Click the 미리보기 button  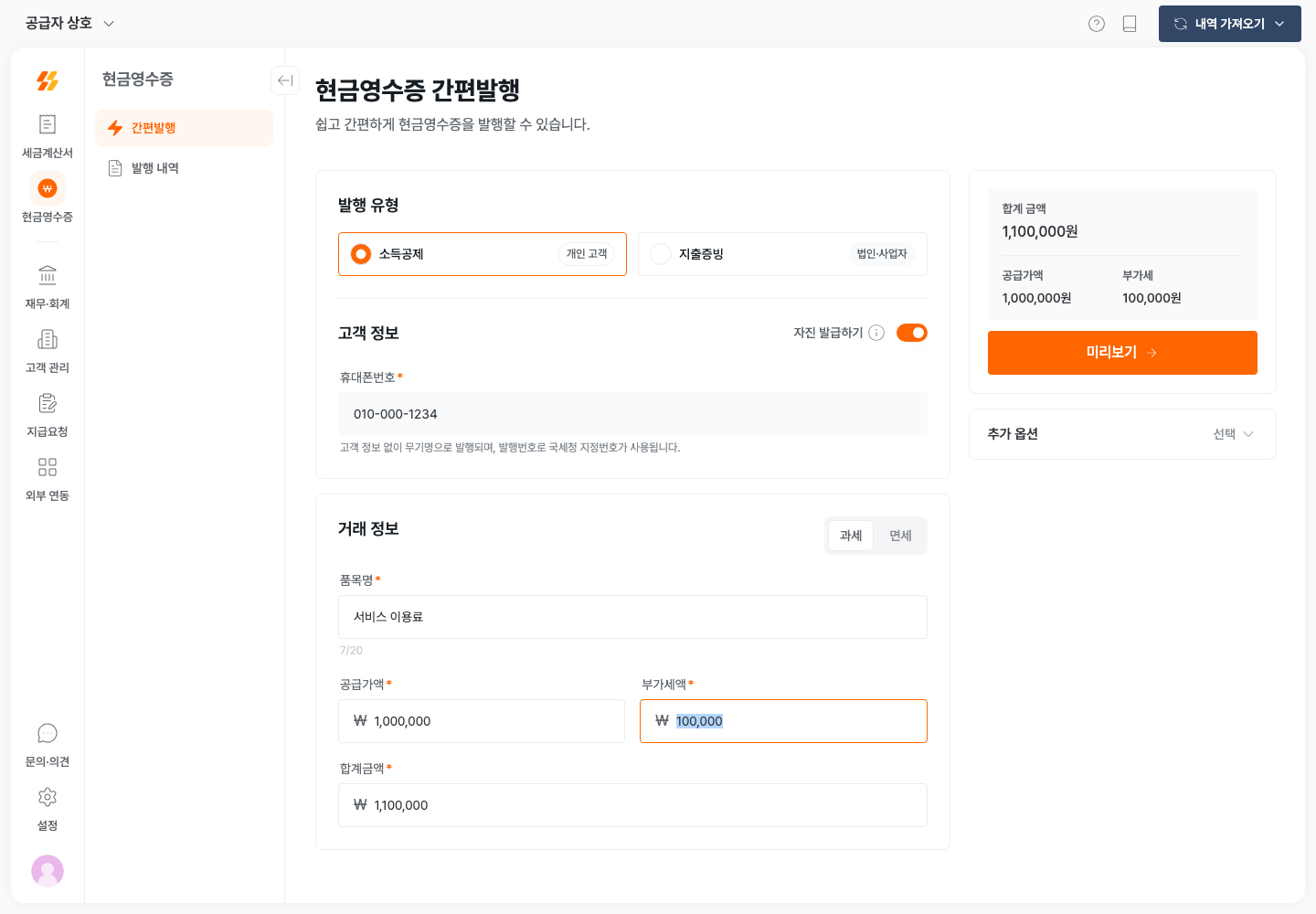[x=1122, y=353]
